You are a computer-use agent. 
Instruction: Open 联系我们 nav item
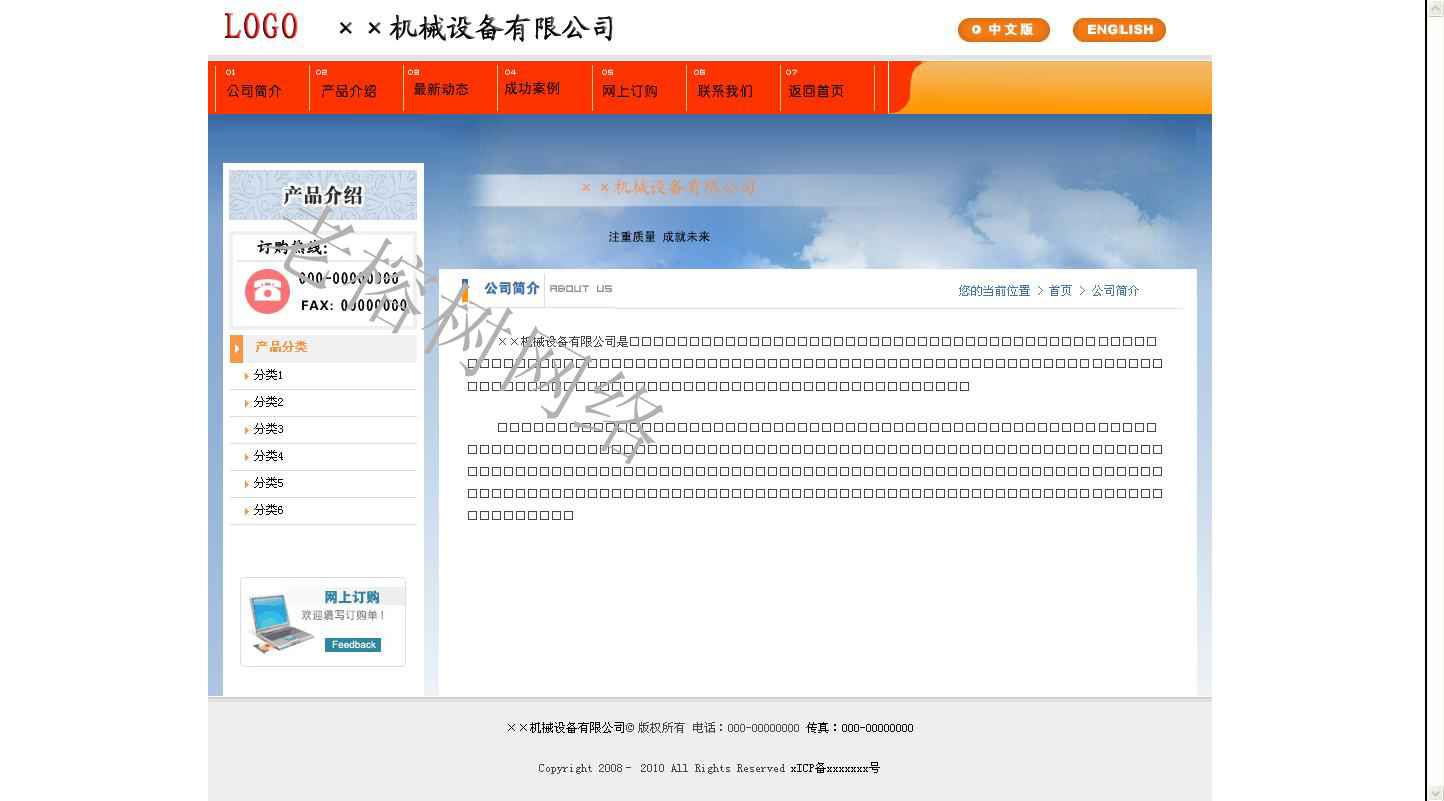[725, 91]
